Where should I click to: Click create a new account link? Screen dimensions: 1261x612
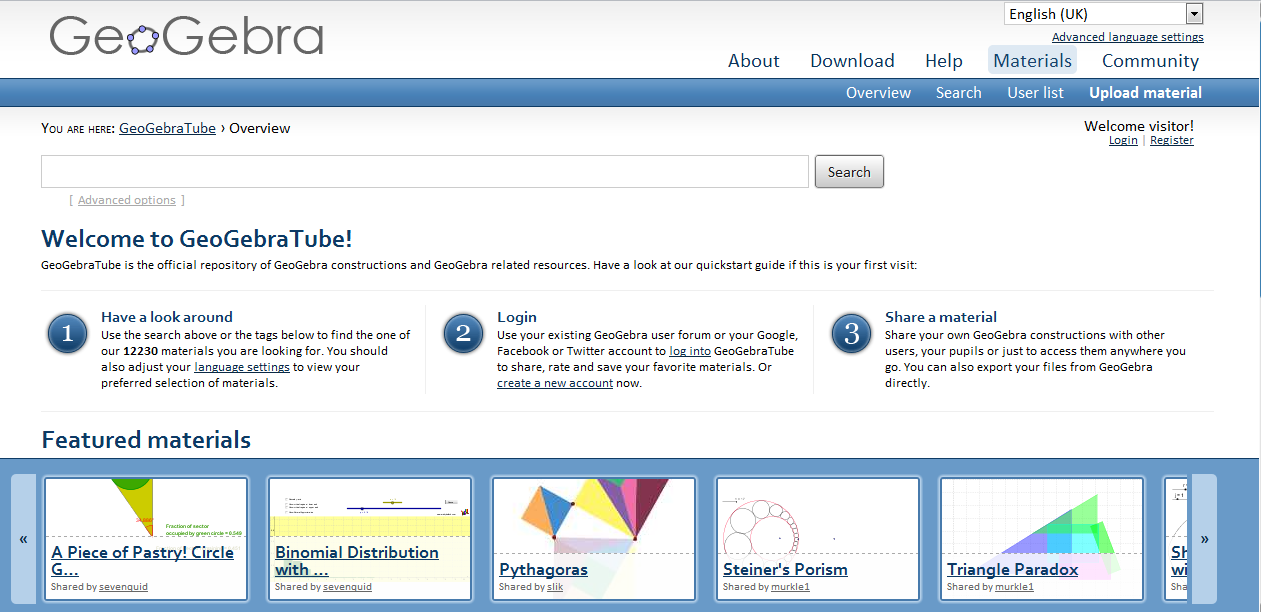point(555,383)
